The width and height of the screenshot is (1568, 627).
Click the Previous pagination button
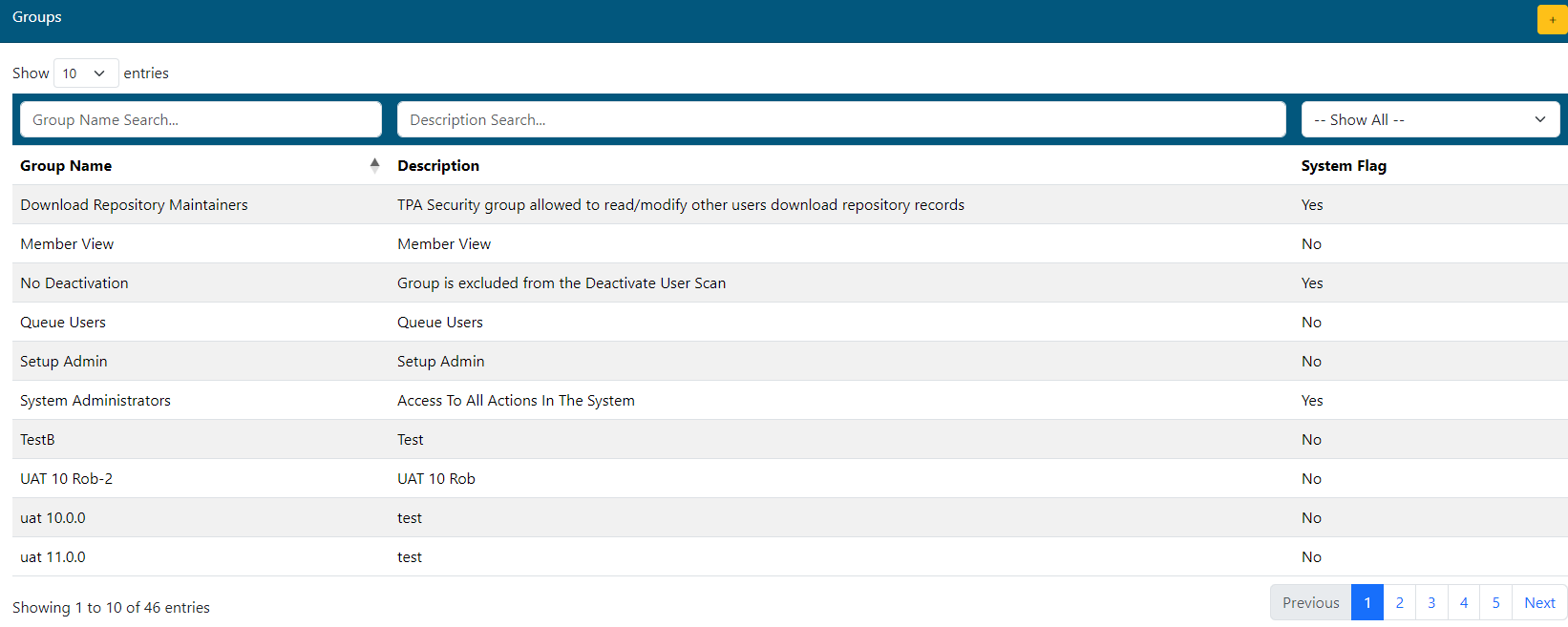coord(1310,603)
